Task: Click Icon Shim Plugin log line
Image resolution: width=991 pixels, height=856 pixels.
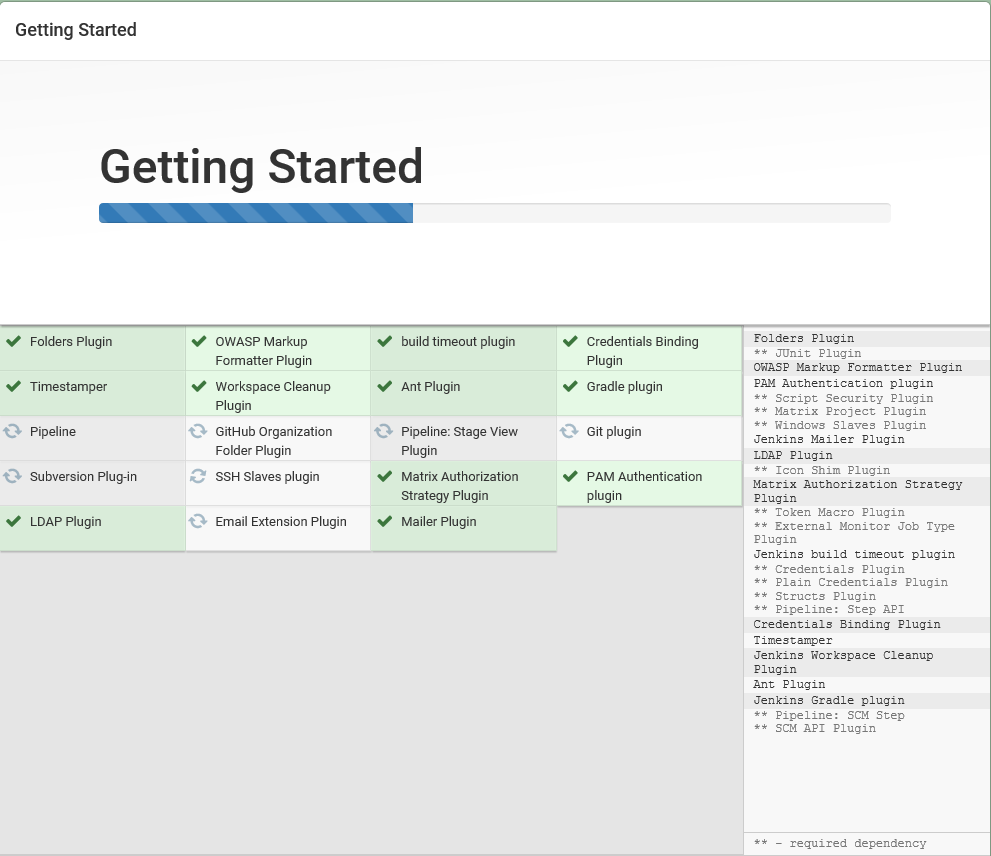Action: pyautogui.click(x=822, y=470)
